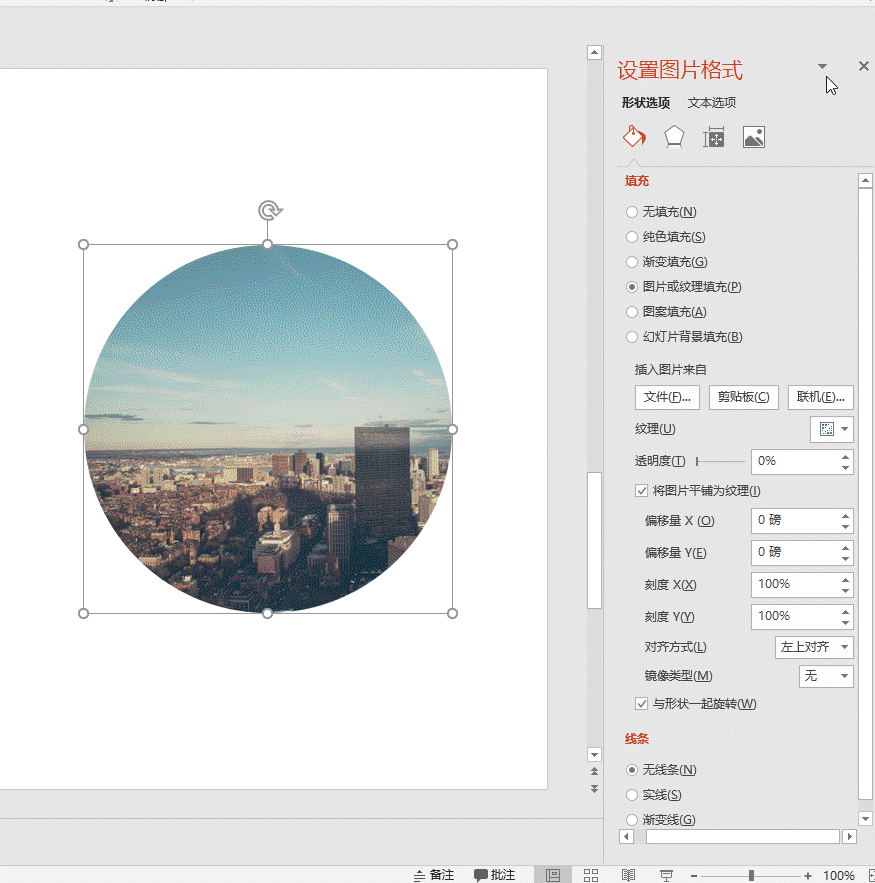Switch to 文本选项 tab
Viewport: 875px width, 883px height.
click(712, 102)
